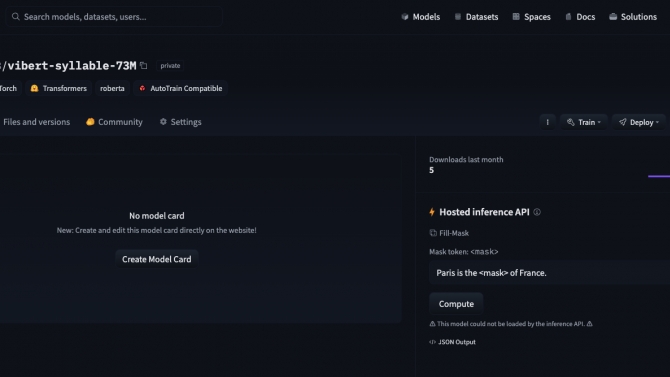Select the roberta tag
This screenshot has width=670, height=377.
tap(112, 88)
